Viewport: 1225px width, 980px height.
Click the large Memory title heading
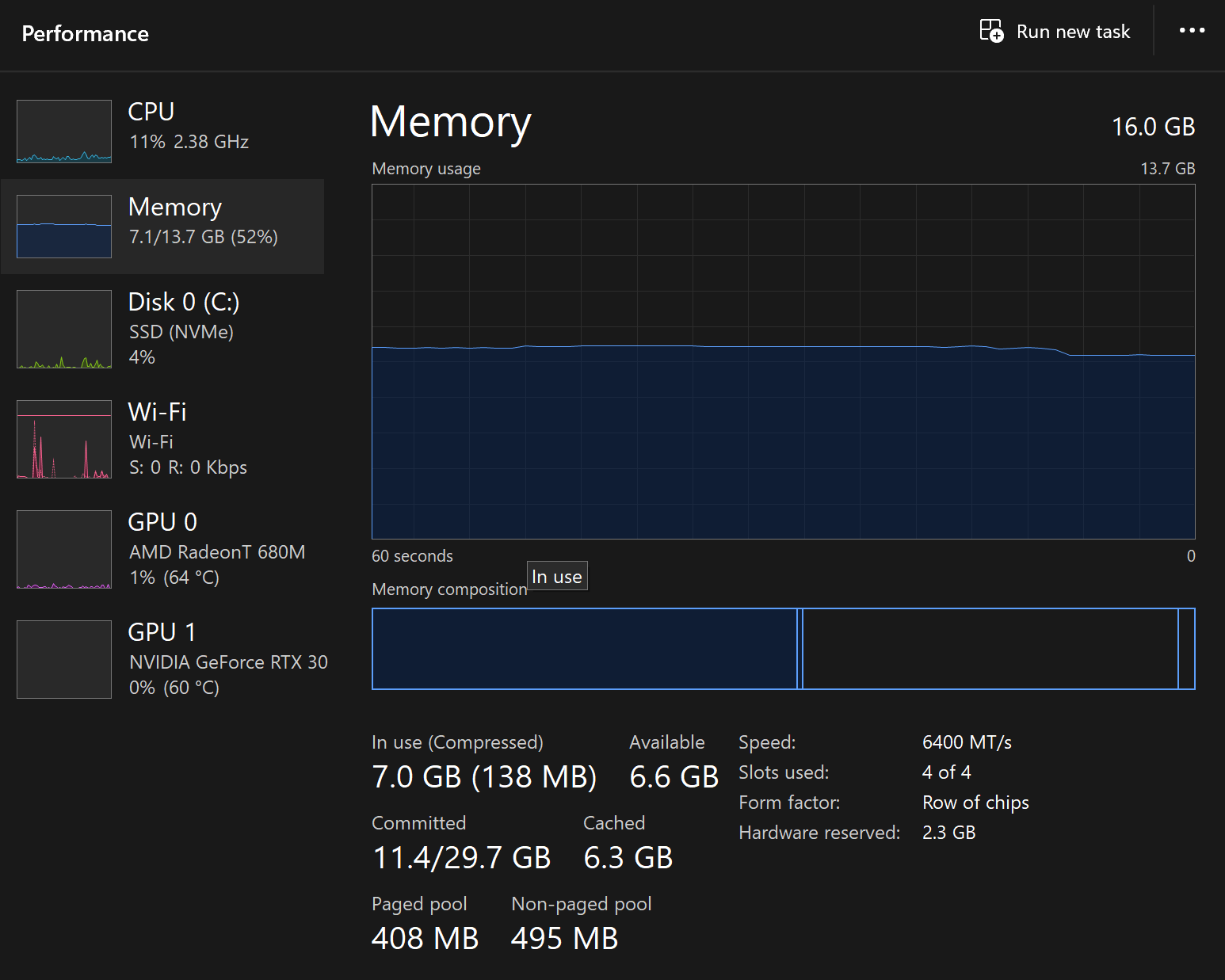coord(450,122)
